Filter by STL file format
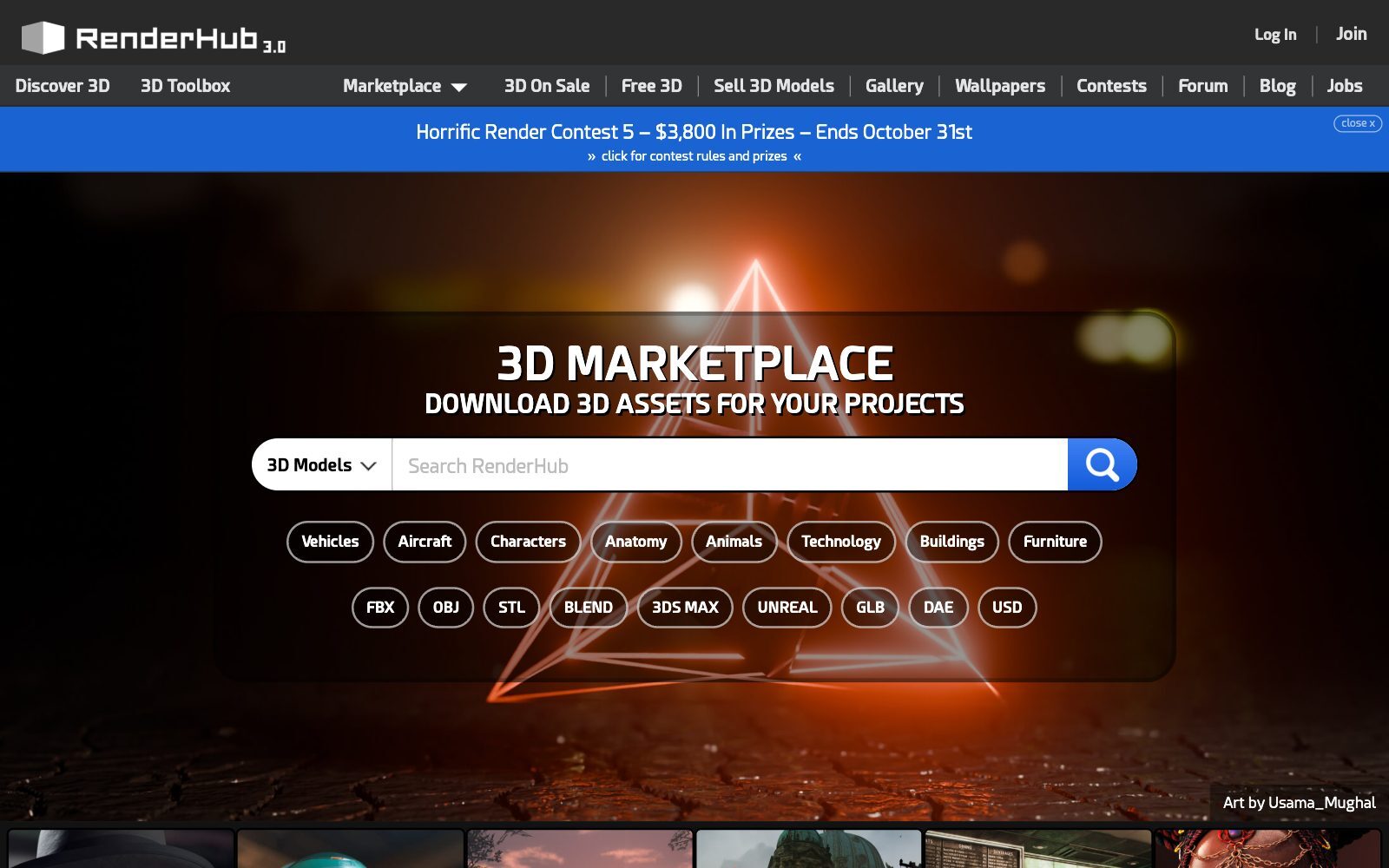 point(511,608)
